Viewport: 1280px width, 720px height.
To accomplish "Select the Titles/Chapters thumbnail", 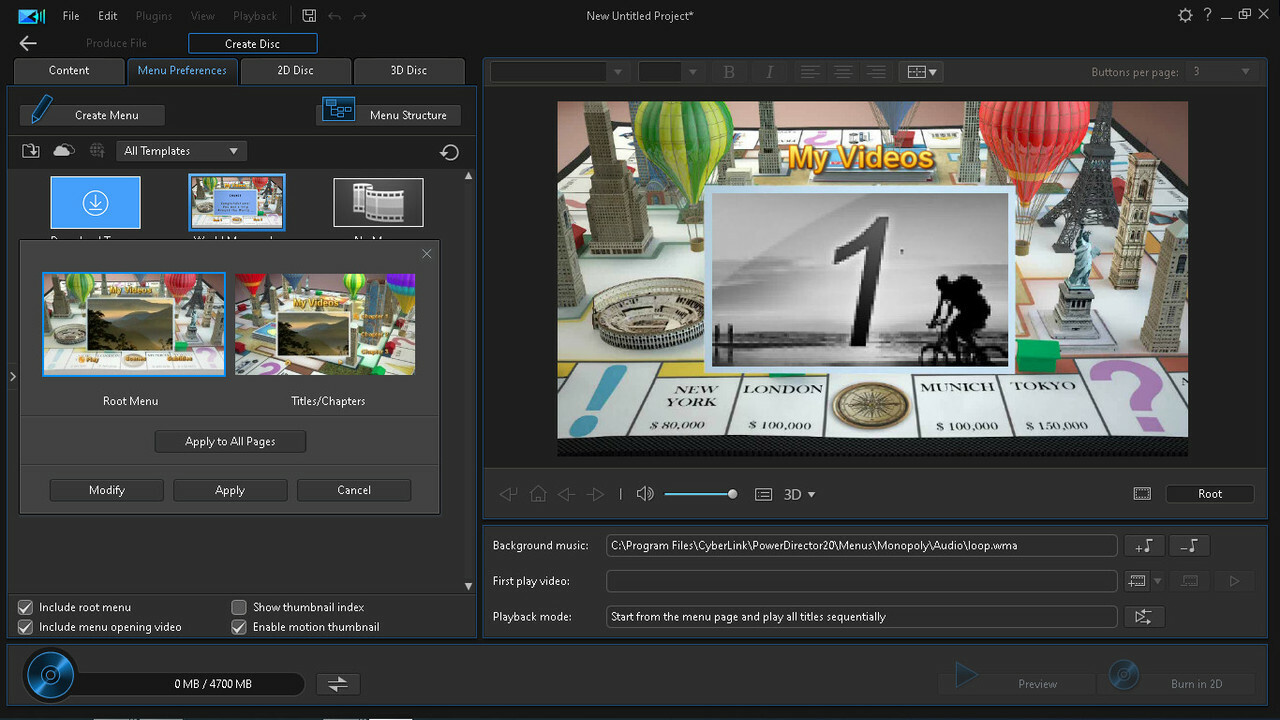I will pyautogui.click(x=325, y=325).
